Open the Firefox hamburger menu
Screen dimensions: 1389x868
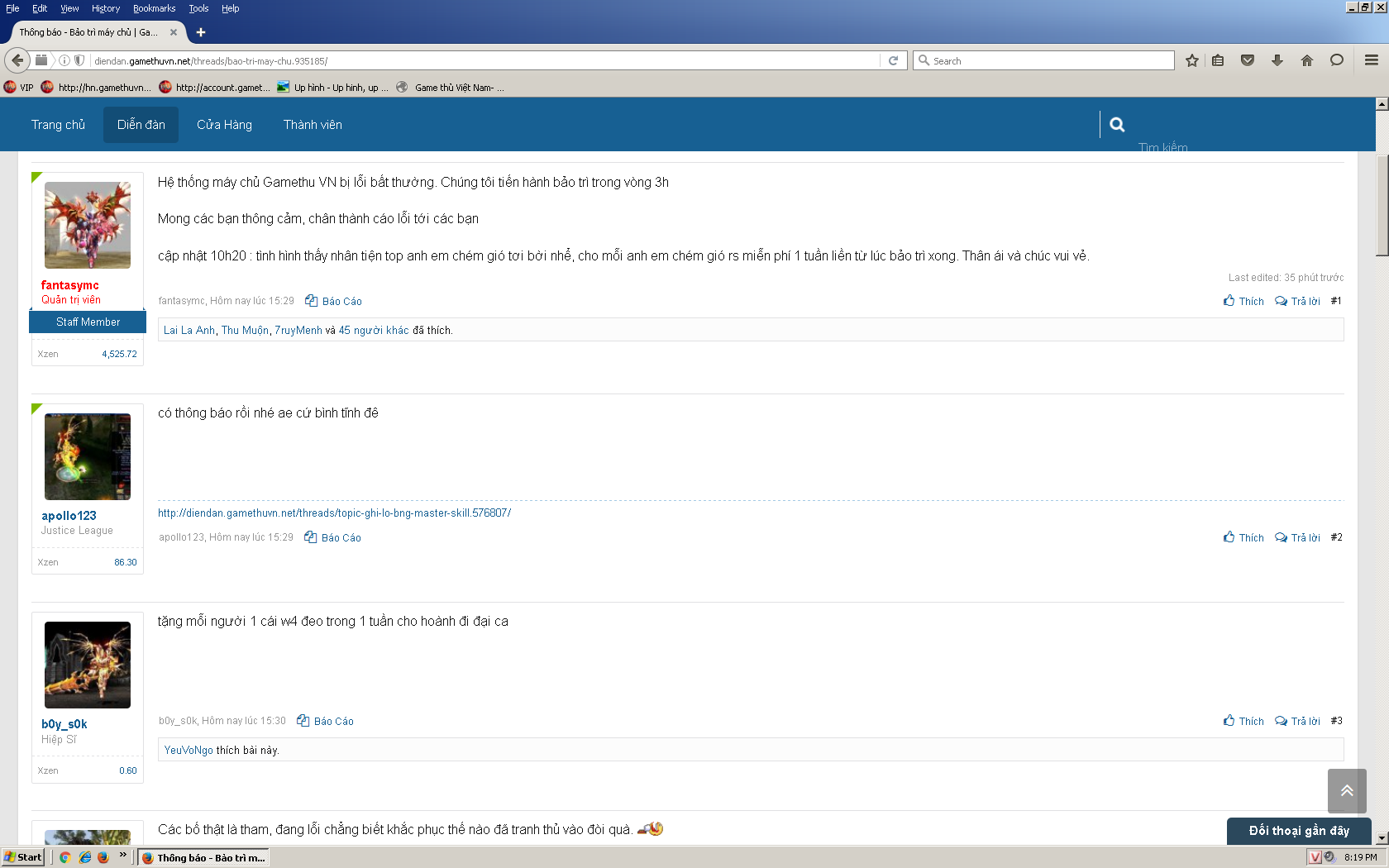click(x=1371, y=60)
